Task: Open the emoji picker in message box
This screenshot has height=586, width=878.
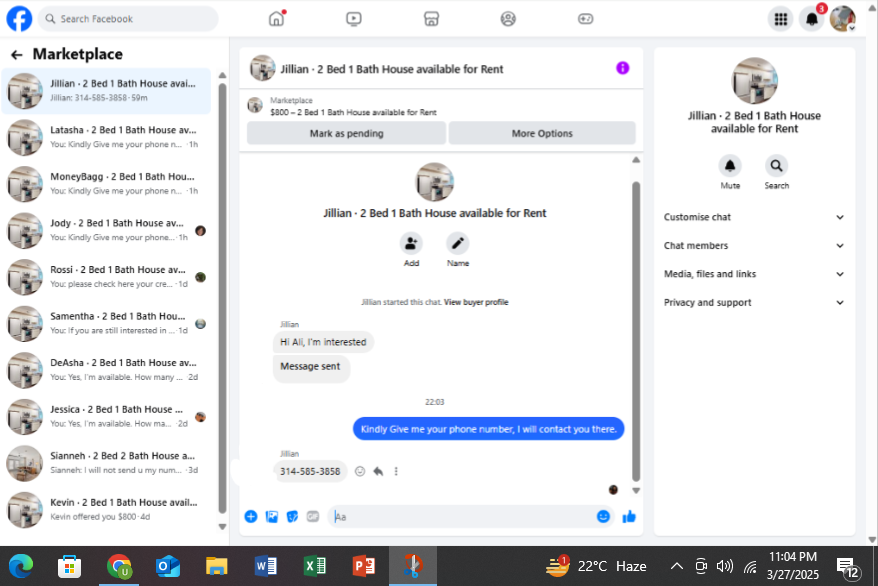Action: [x=603, y=517]
